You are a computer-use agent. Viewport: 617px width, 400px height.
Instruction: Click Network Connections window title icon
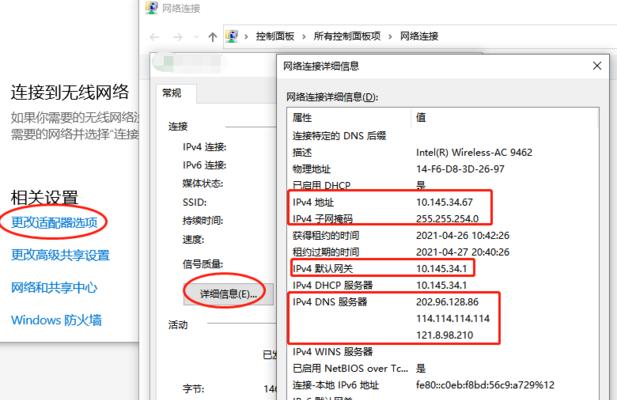tap(151, 7)
